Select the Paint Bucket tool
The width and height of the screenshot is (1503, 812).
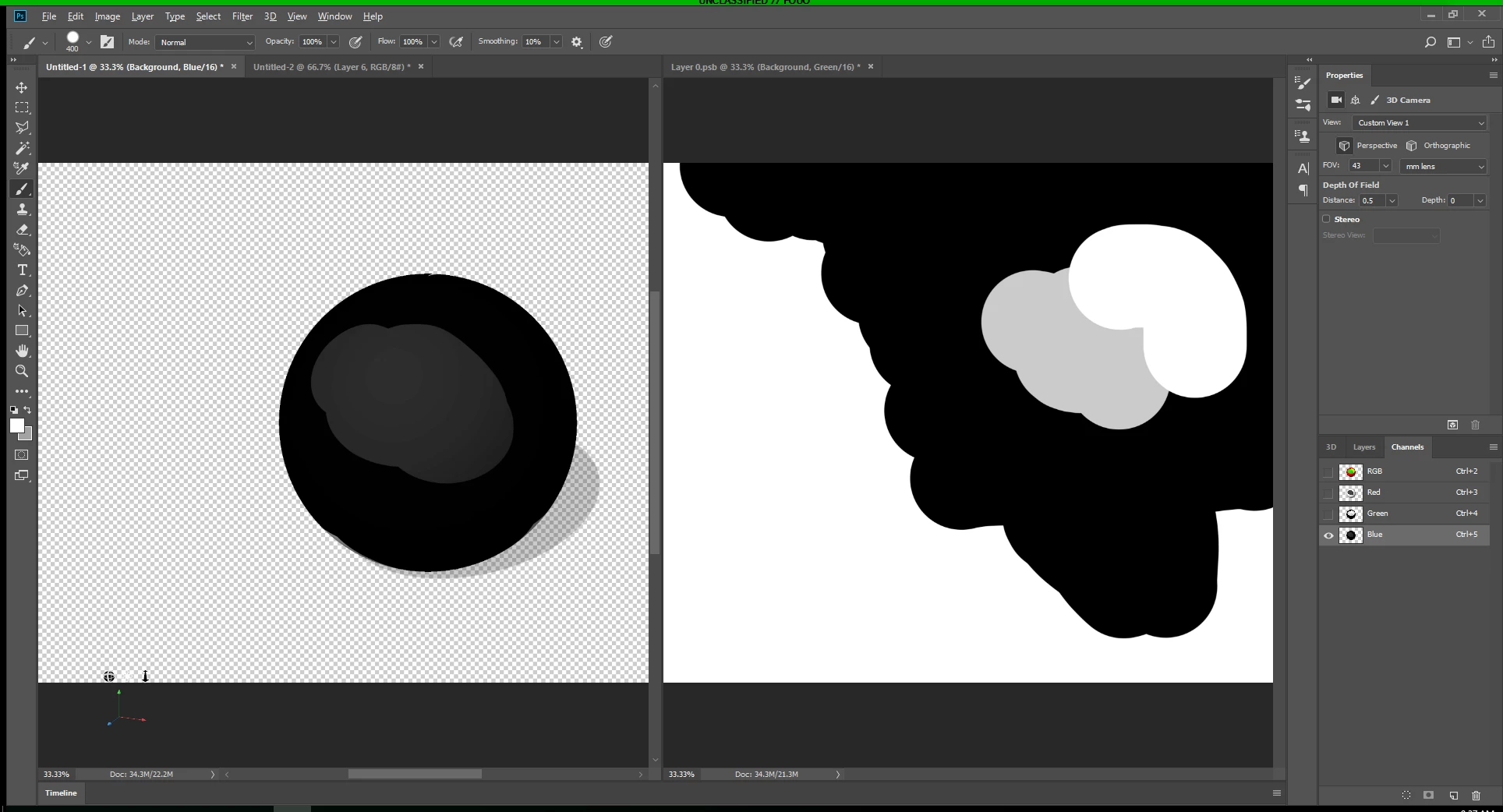click(x=22, y=249)
